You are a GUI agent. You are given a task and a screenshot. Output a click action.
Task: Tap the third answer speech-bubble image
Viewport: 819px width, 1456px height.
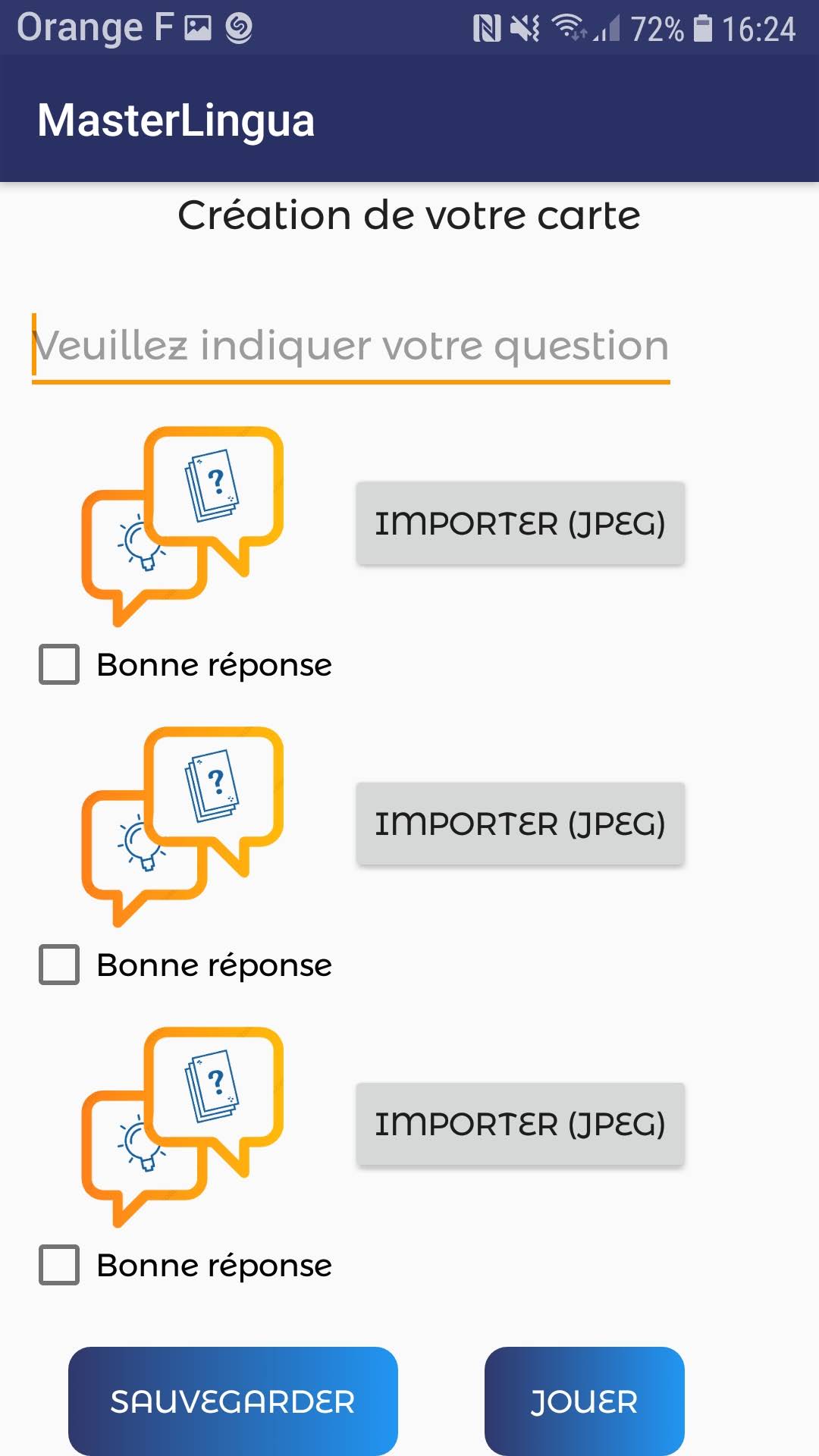click(183, 1127)
